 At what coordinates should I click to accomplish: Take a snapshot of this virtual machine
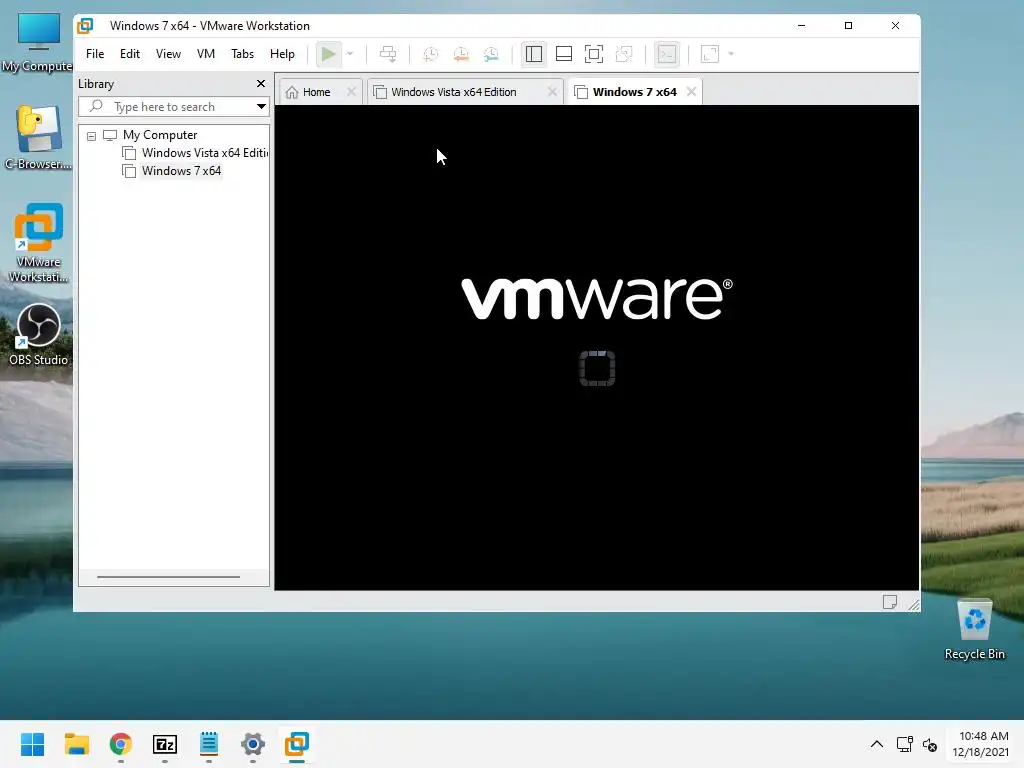pos(430,54)
